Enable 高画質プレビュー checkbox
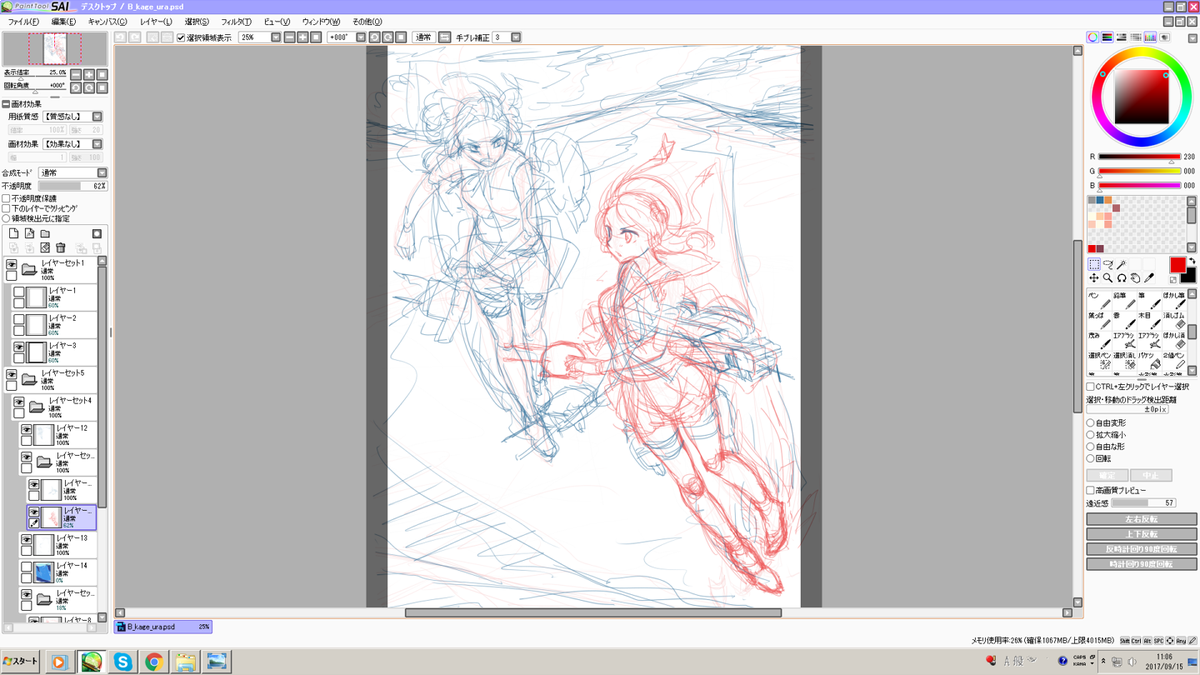The image size is (1200, 675). [1091, 490]
